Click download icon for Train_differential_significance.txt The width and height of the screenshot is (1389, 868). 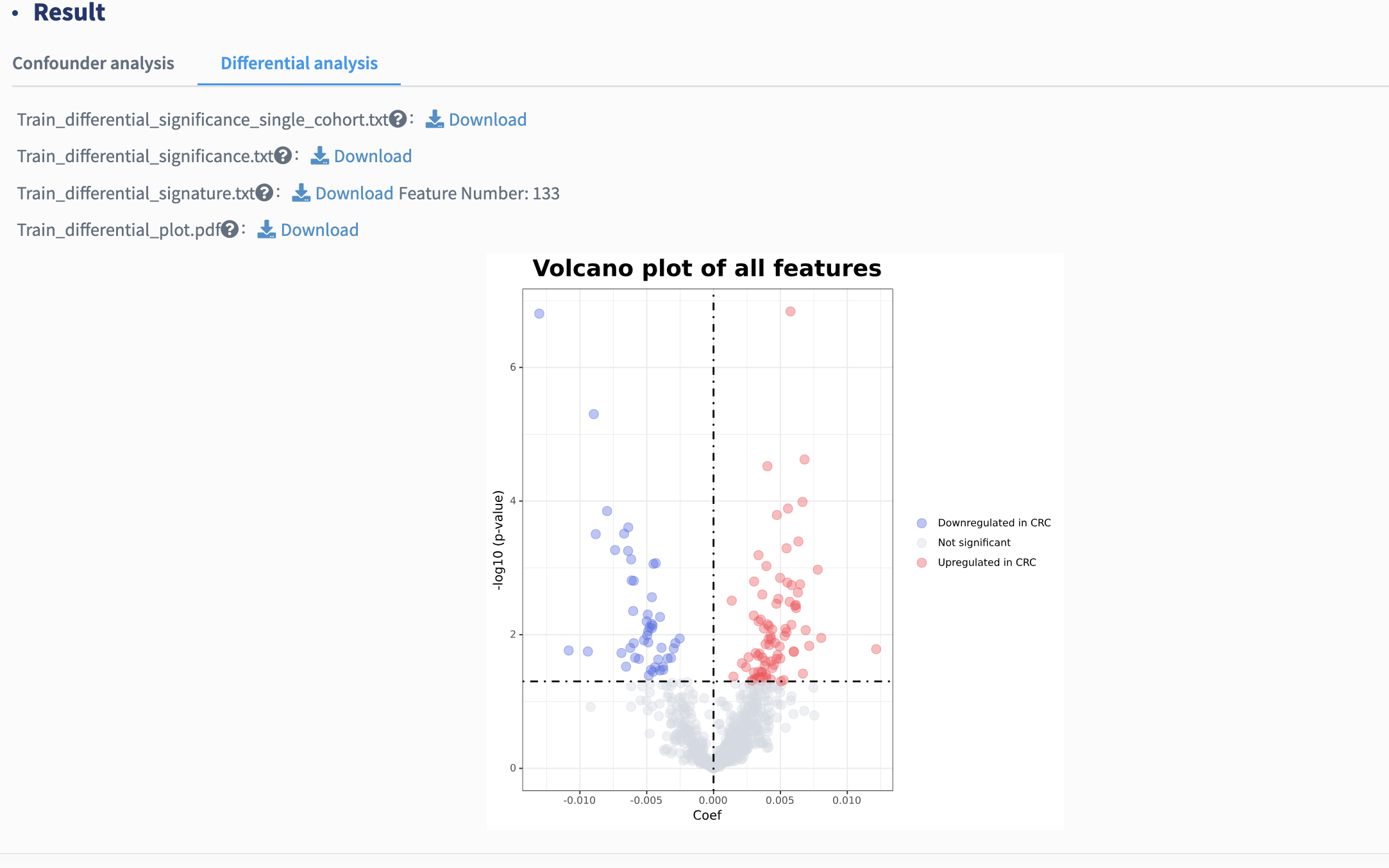click(320, 156)
